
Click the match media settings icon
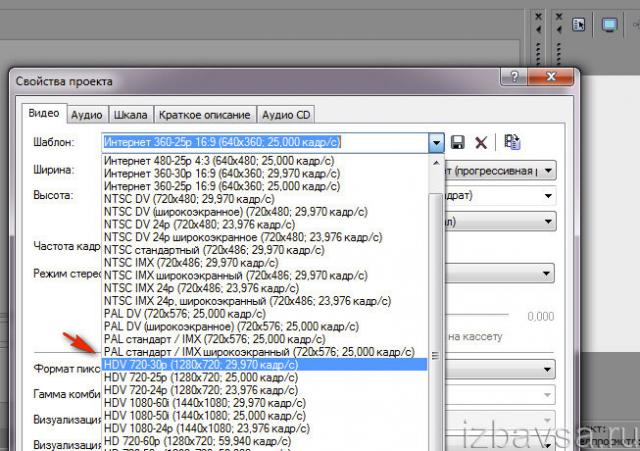pos(511,143)
